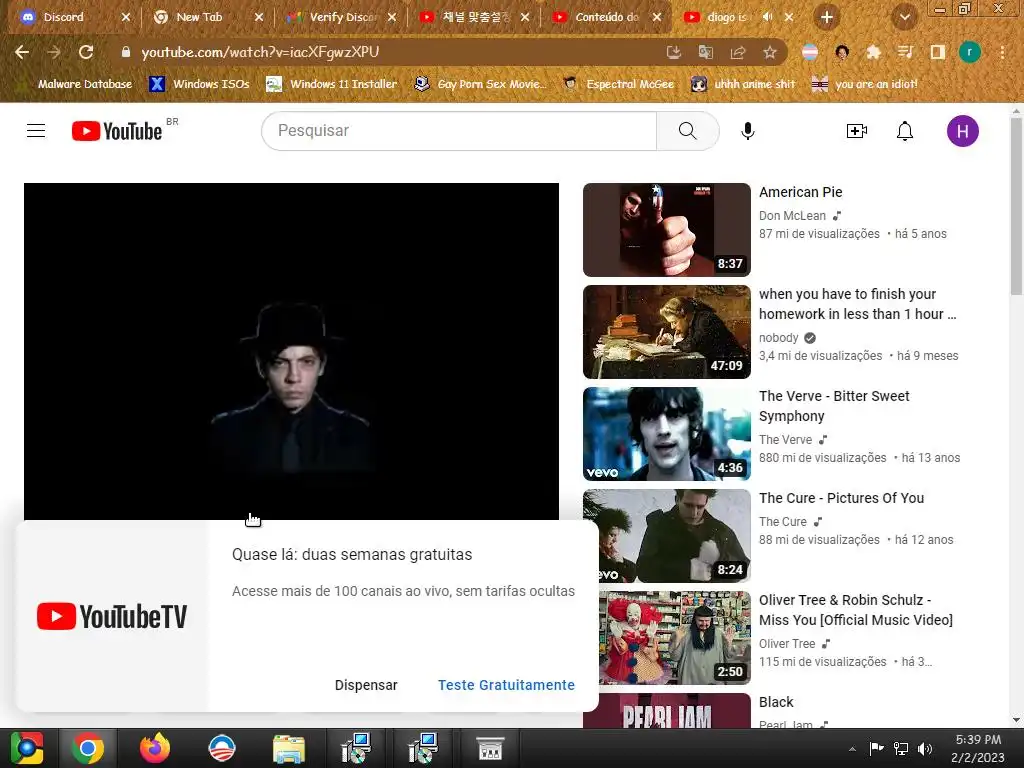Start voice search with the microphone icon
The height and width of the screenshot is (768, 1024).
pos(748,131)
